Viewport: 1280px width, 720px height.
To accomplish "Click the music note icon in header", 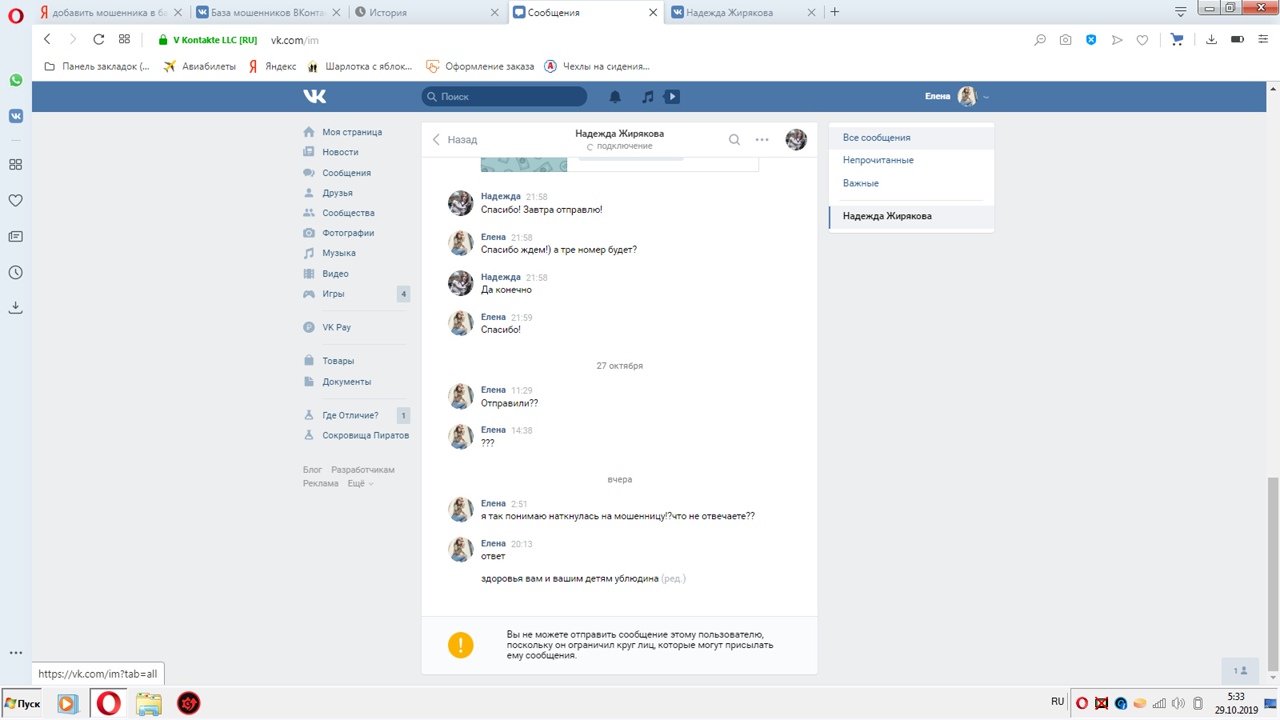I will [647, 97].
